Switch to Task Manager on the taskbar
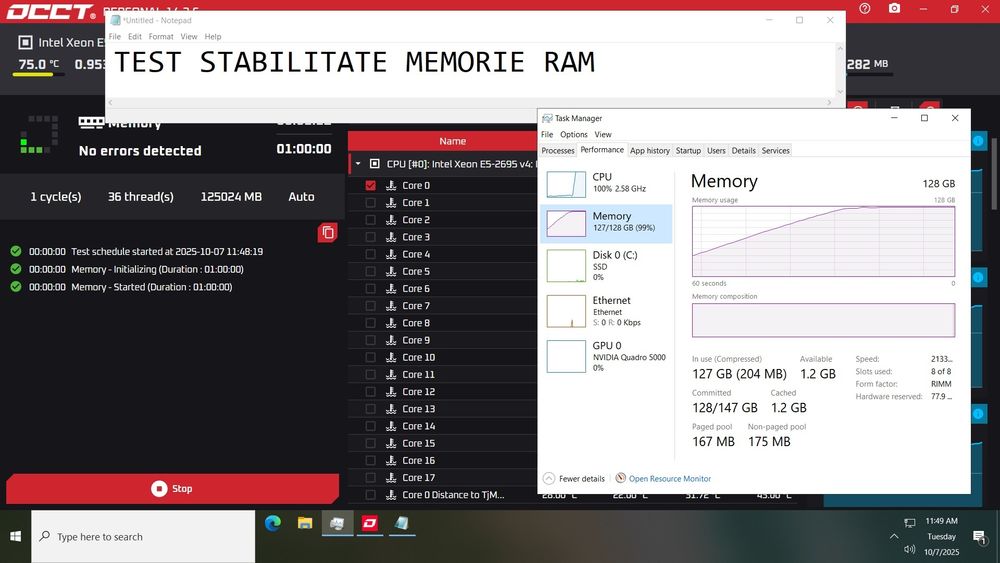 337,523
